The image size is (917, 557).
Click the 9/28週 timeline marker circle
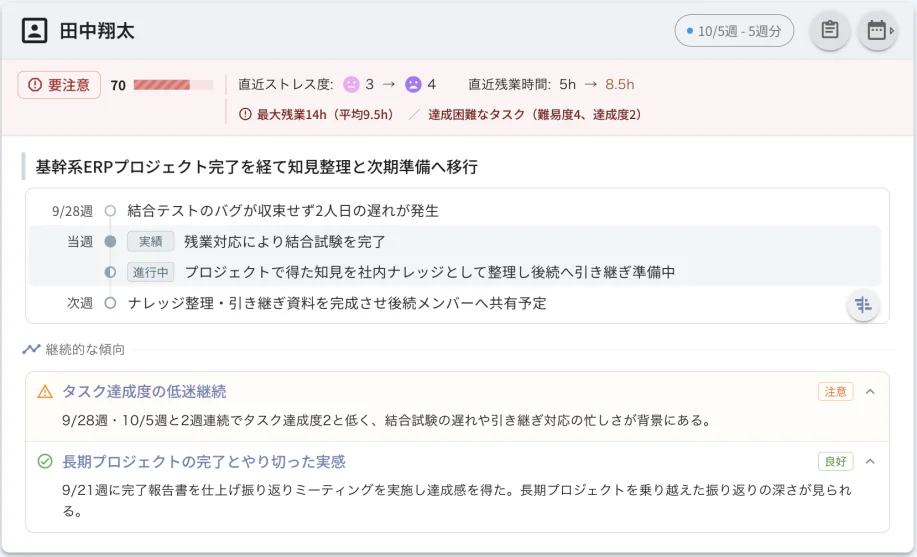pyautogui.click(x=110, y=211)
